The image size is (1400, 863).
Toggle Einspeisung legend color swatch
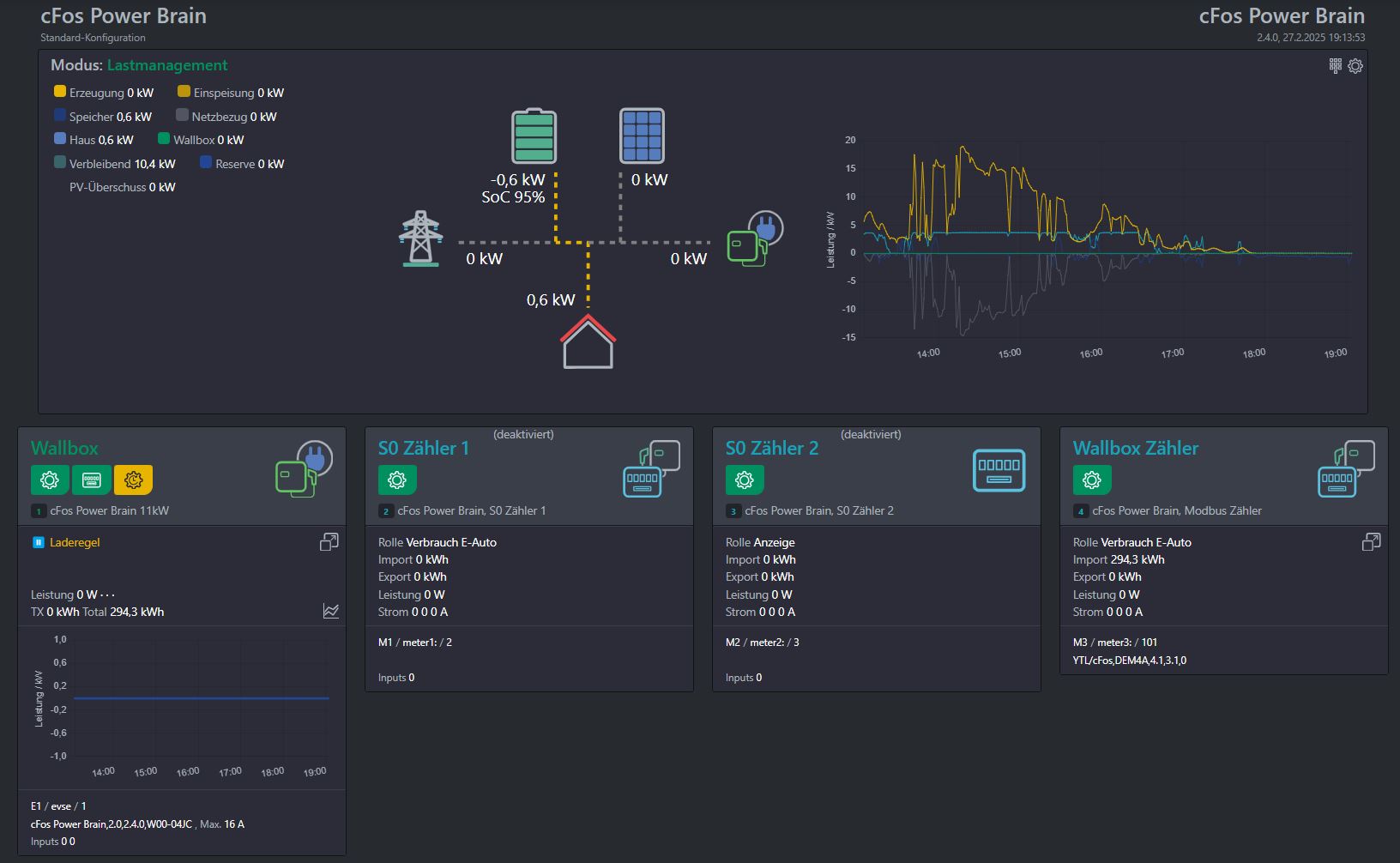point(184,91)
